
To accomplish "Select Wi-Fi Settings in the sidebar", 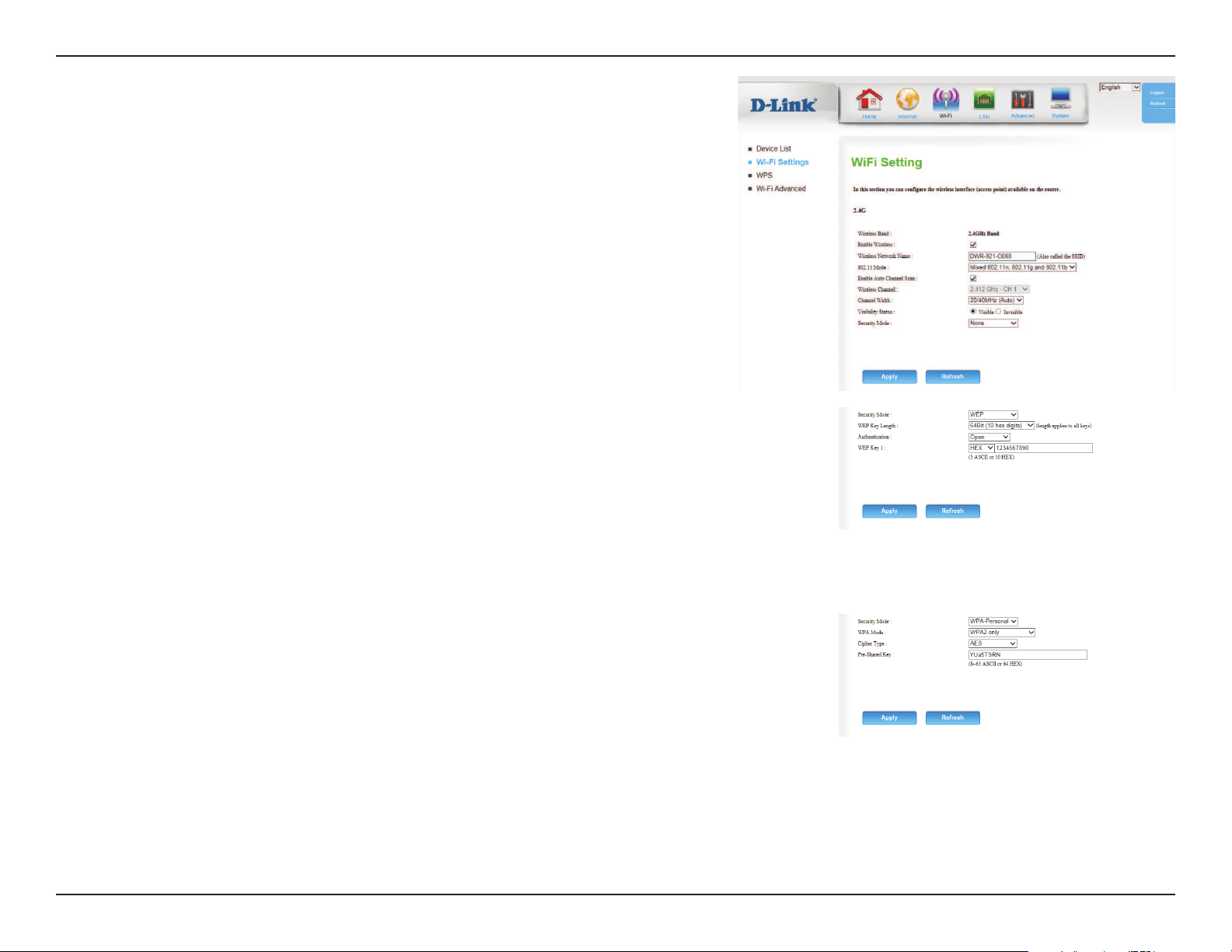I will pyautogui.click(x=782, y=162).
